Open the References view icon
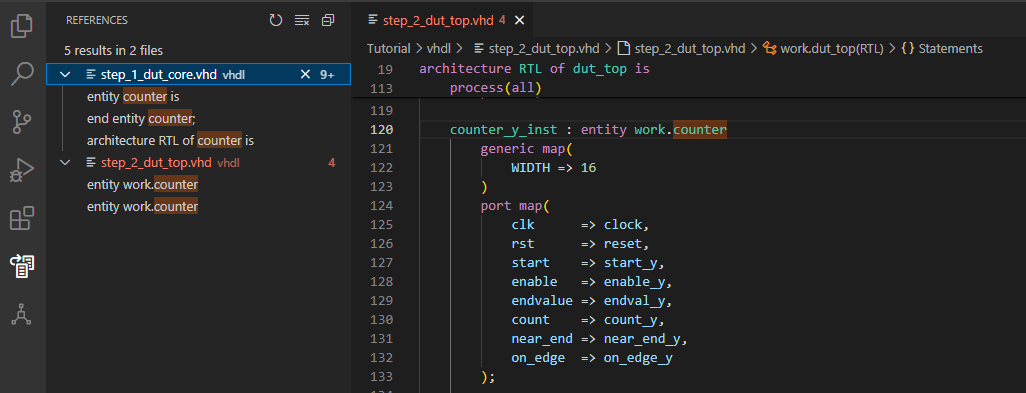Screen dimensions: 1026x393 coord(22,266)
